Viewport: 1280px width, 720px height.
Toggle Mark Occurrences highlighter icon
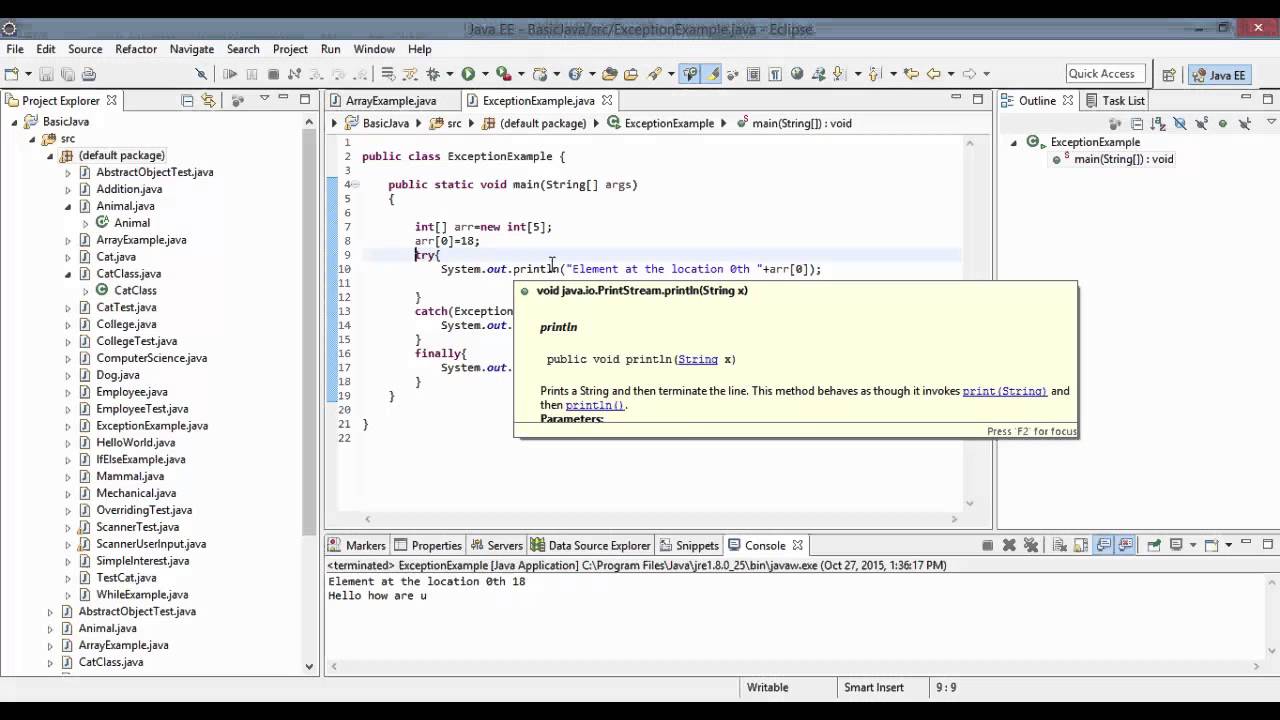(712, 74)
